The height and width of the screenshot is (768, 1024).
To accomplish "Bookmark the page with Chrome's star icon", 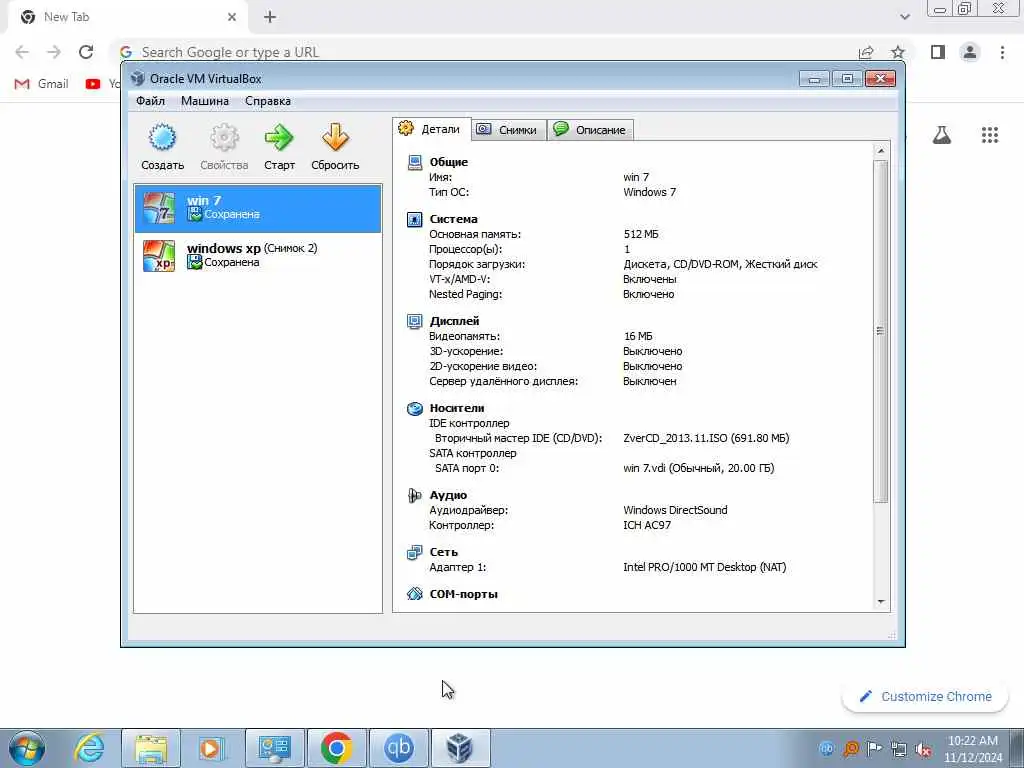I will pos(898,52).
